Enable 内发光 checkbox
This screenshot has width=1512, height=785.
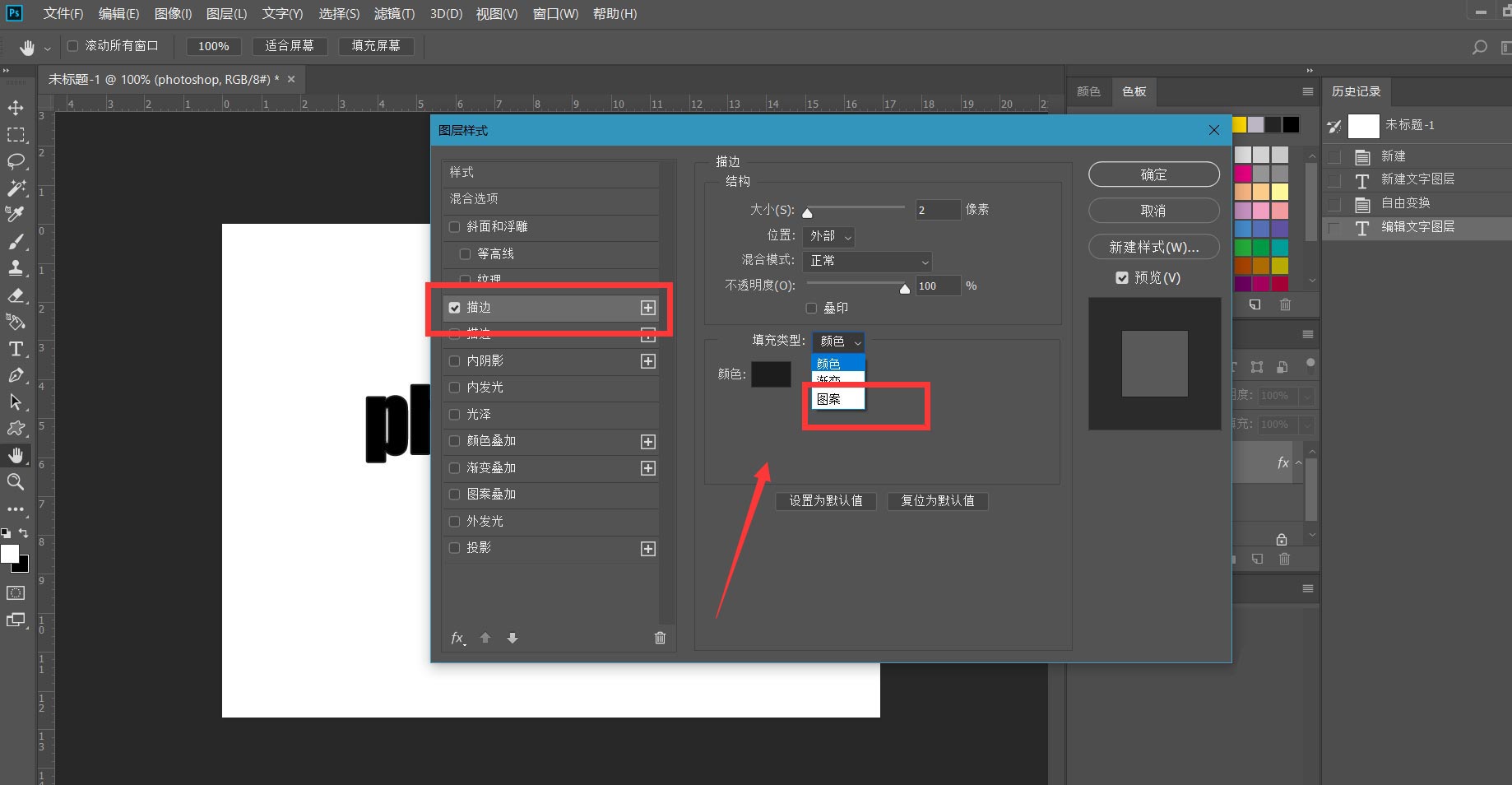pos(454,388)
